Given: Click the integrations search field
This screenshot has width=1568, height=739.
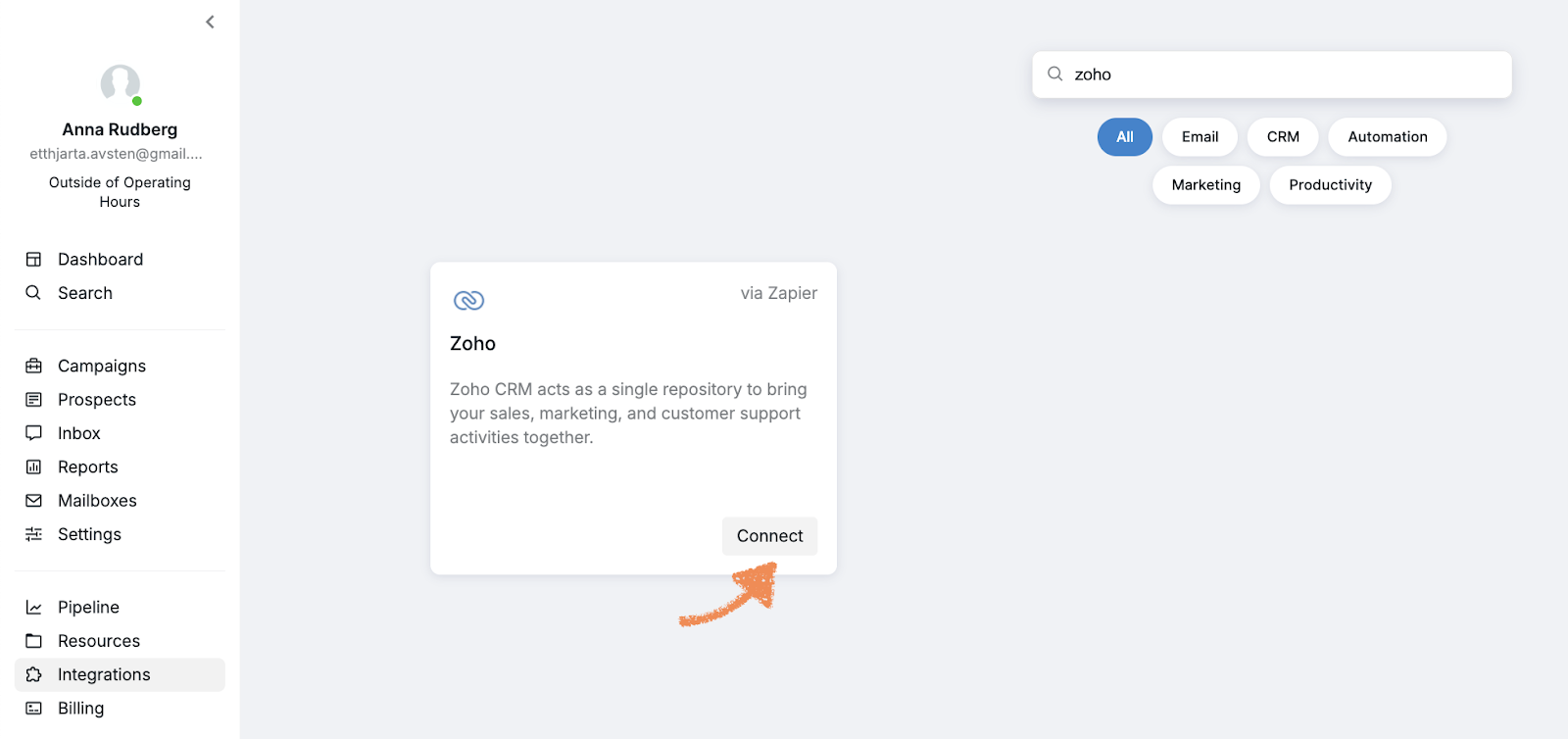Looking at the screenshot, I should pyautogui.click(x=1284, y=74).
